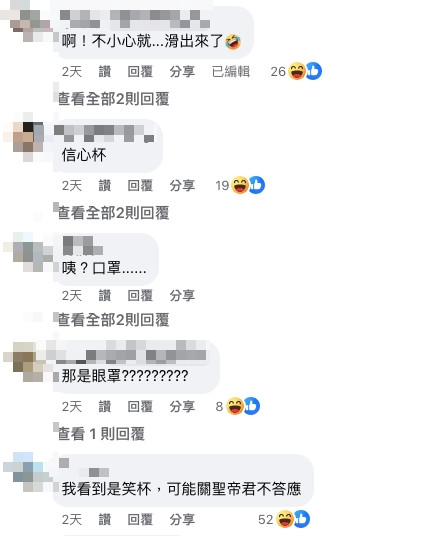
Task: Reply to the 滑出來了 comment
Action: pyautogui.click(x=140, y=72)
